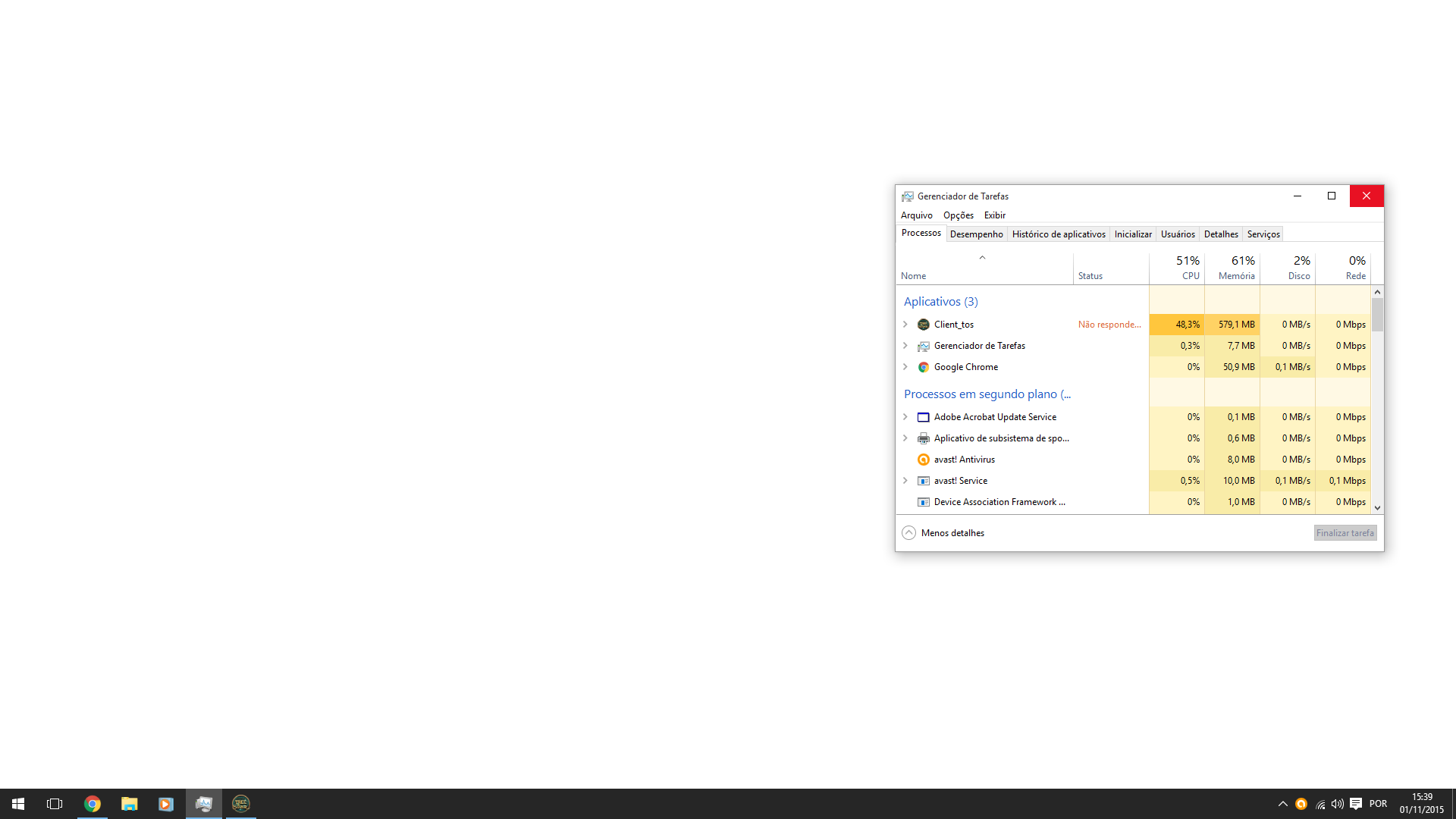Viewport: 1456px width, 819px height.
Task: Show hidden system tray icons
Action: [1282, 804]
